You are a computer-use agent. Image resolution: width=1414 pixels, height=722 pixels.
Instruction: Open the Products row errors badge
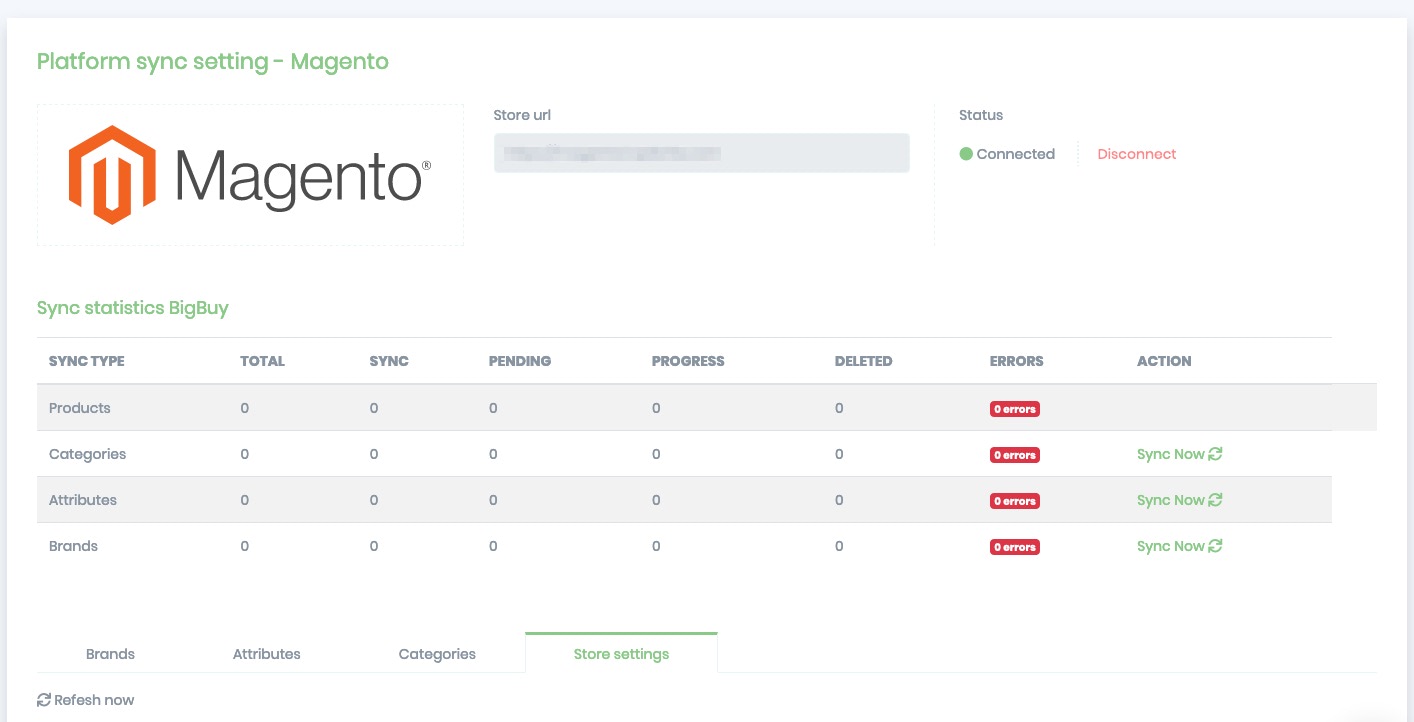pos(1014,409)
